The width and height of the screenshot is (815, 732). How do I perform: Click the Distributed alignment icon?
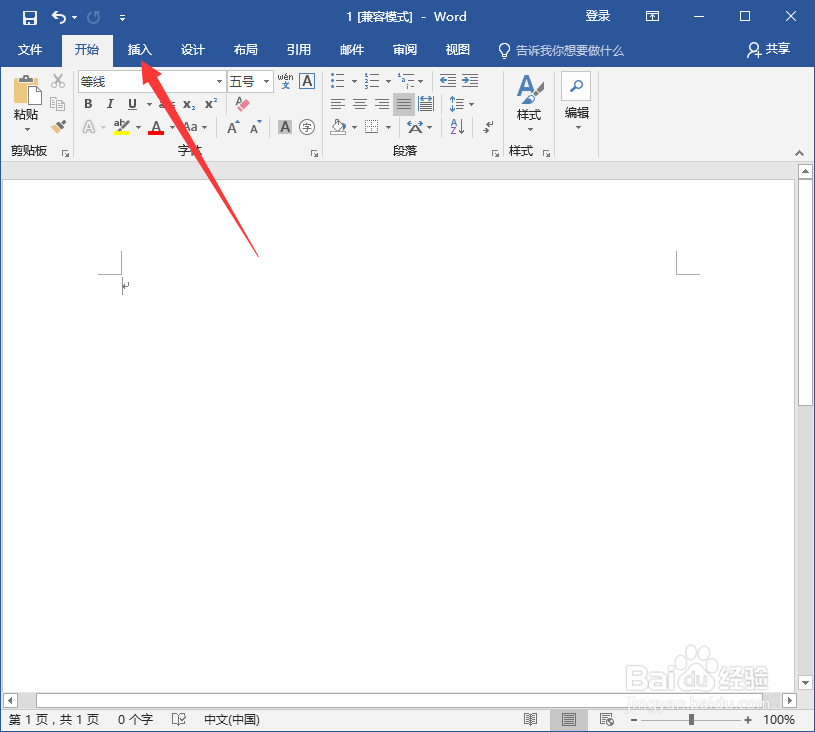click(x=426, y=104)
